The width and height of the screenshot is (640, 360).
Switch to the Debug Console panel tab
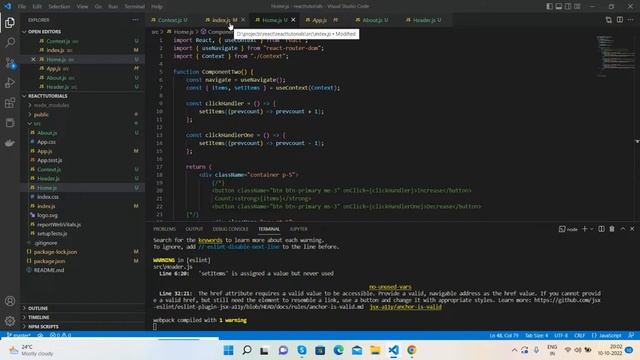[x=230, y=229]
